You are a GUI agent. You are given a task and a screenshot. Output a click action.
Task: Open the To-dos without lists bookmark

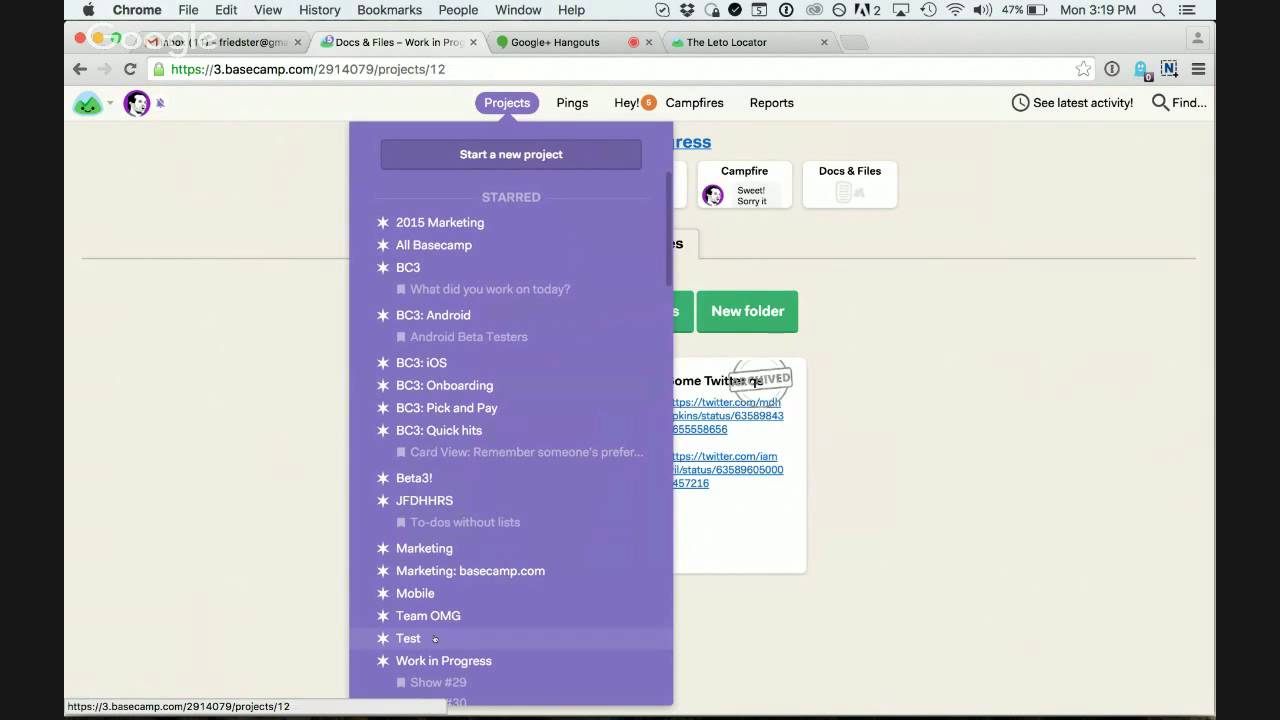pos(465,522)
